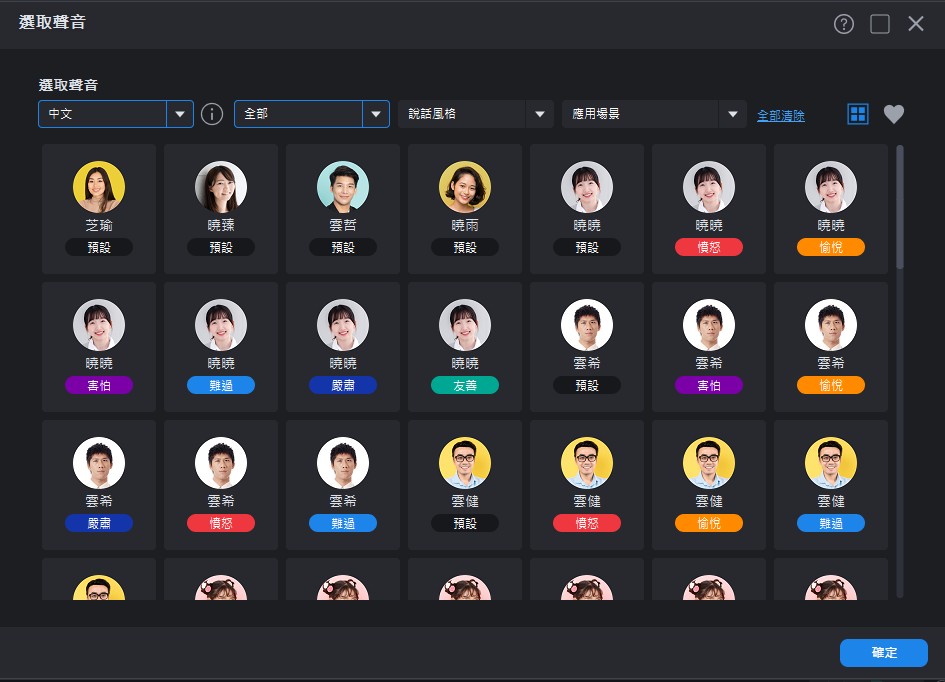The width and height of the screenshot is (945, 682).
Task: Click the 全部清除 link
Action: [x=780, y=115]
